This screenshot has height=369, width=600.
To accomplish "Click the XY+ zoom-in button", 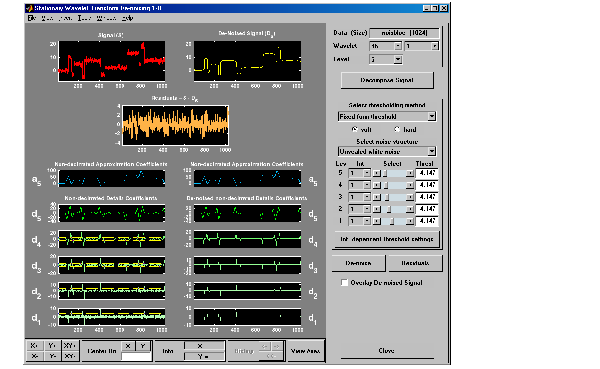I will point(69,346).
